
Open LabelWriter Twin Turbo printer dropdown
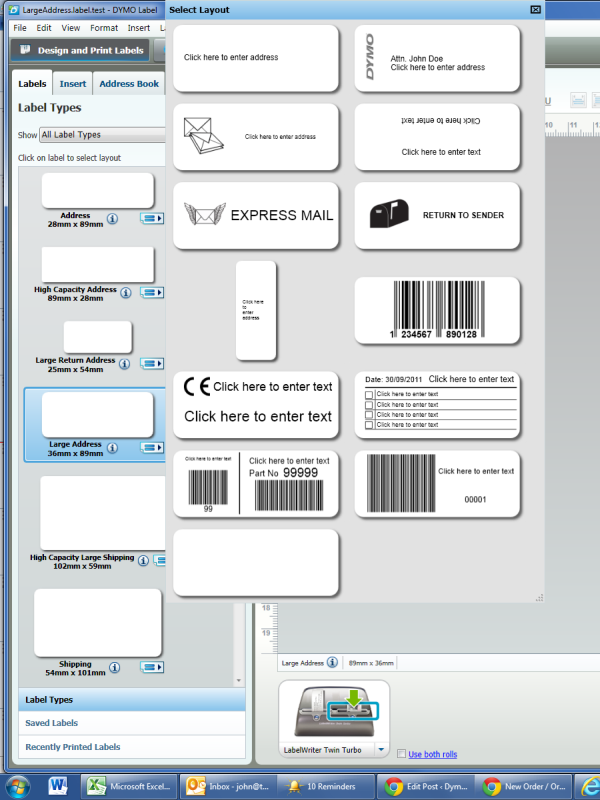click(381, 749)
